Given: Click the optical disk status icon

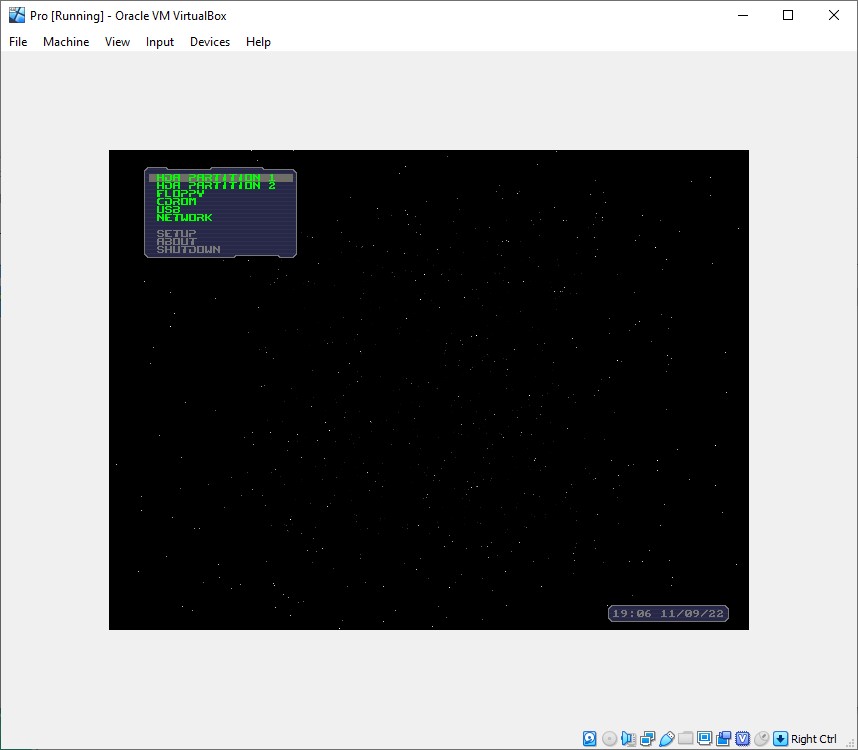Looking at the screenshot, I should click(610, 739).
